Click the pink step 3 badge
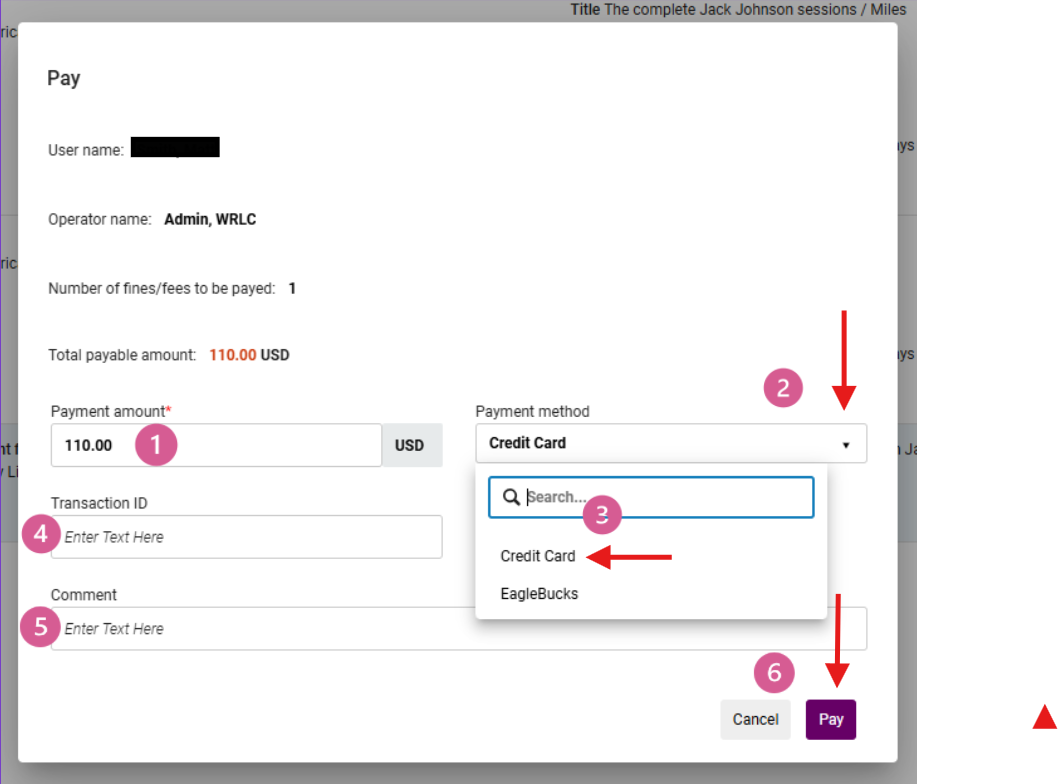The height and width of the screenshot is (784, 1058). coord(602,514)
